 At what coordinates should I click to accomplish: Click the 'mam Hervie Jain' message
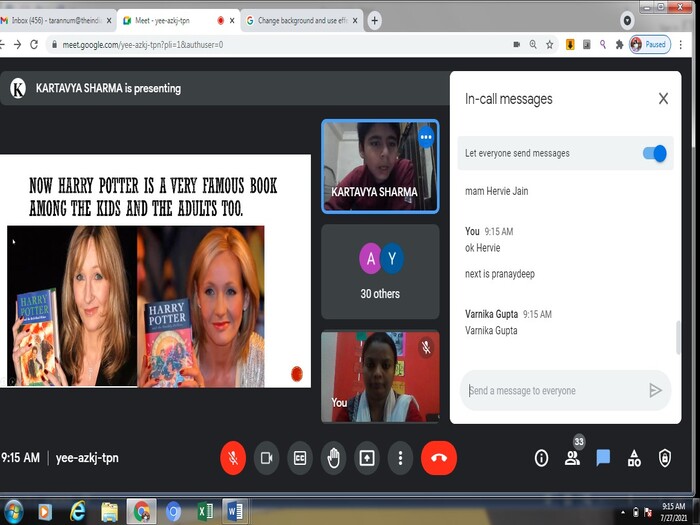tap(496, 191)
